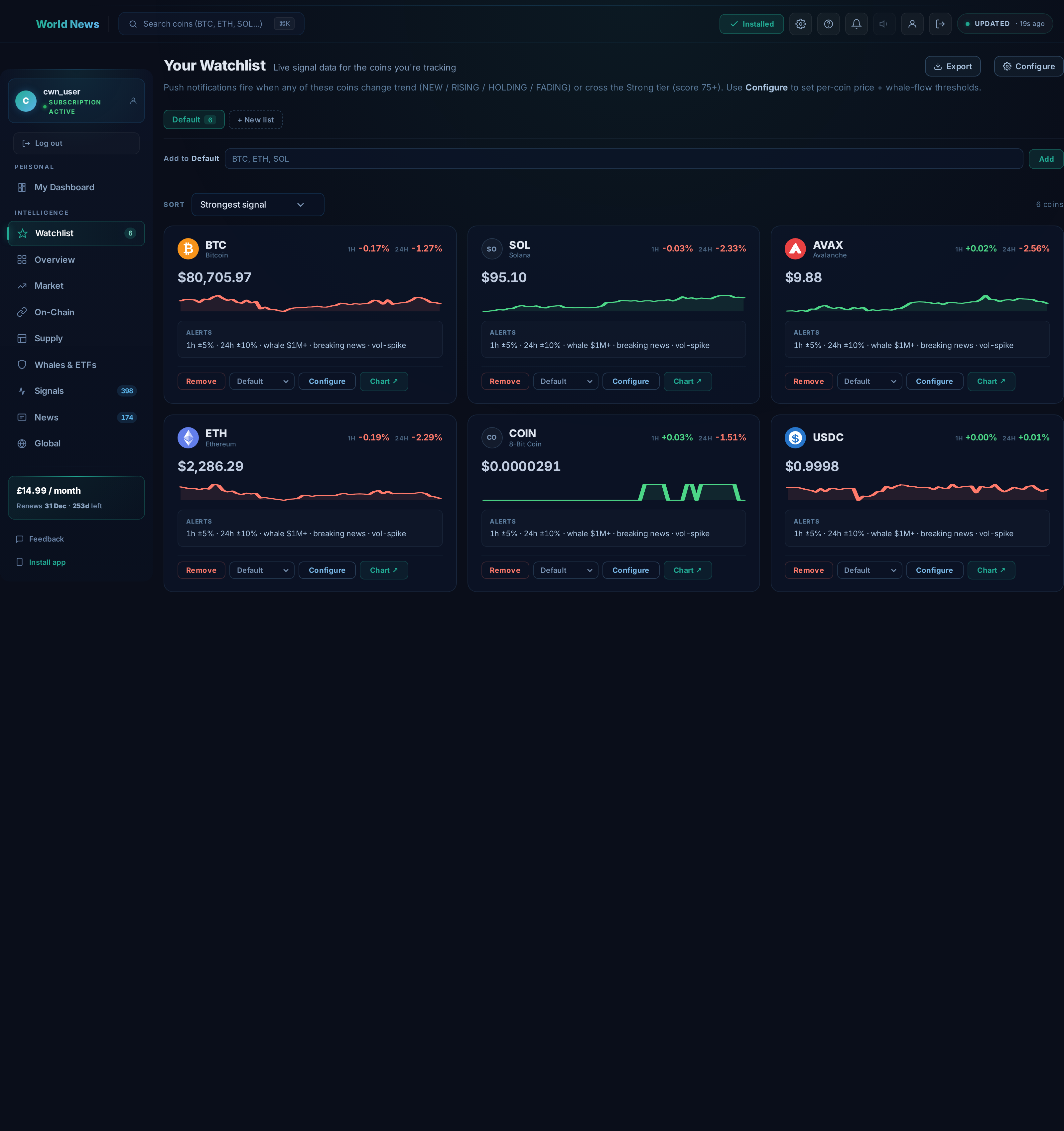This screenshot has width=1064, height=1131.
Task: Open the Market section
Action: [x=76, y=286]
